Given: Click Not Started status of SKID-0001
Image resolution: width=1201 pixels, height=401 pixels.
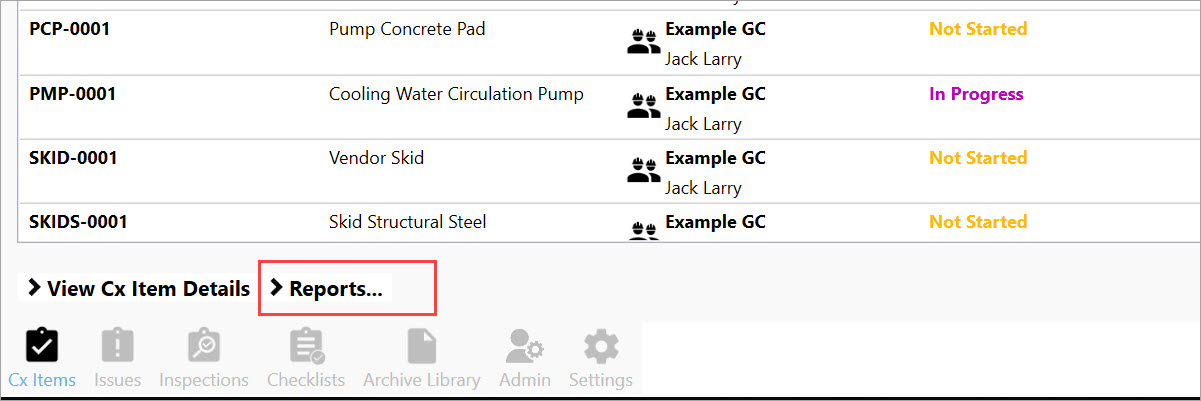Looking at the screenshot, I should 978,158.
